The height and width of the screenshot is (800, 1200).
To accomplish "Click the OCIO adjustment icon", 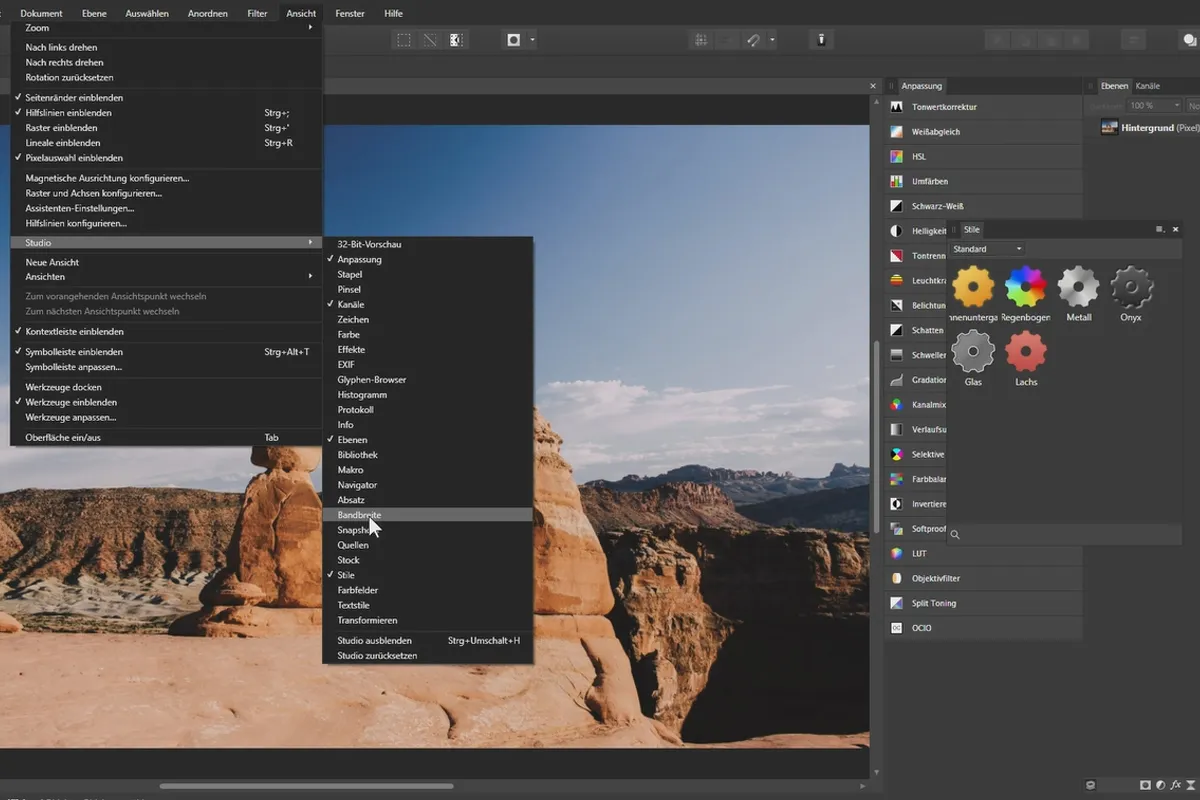I will [897, 628].
